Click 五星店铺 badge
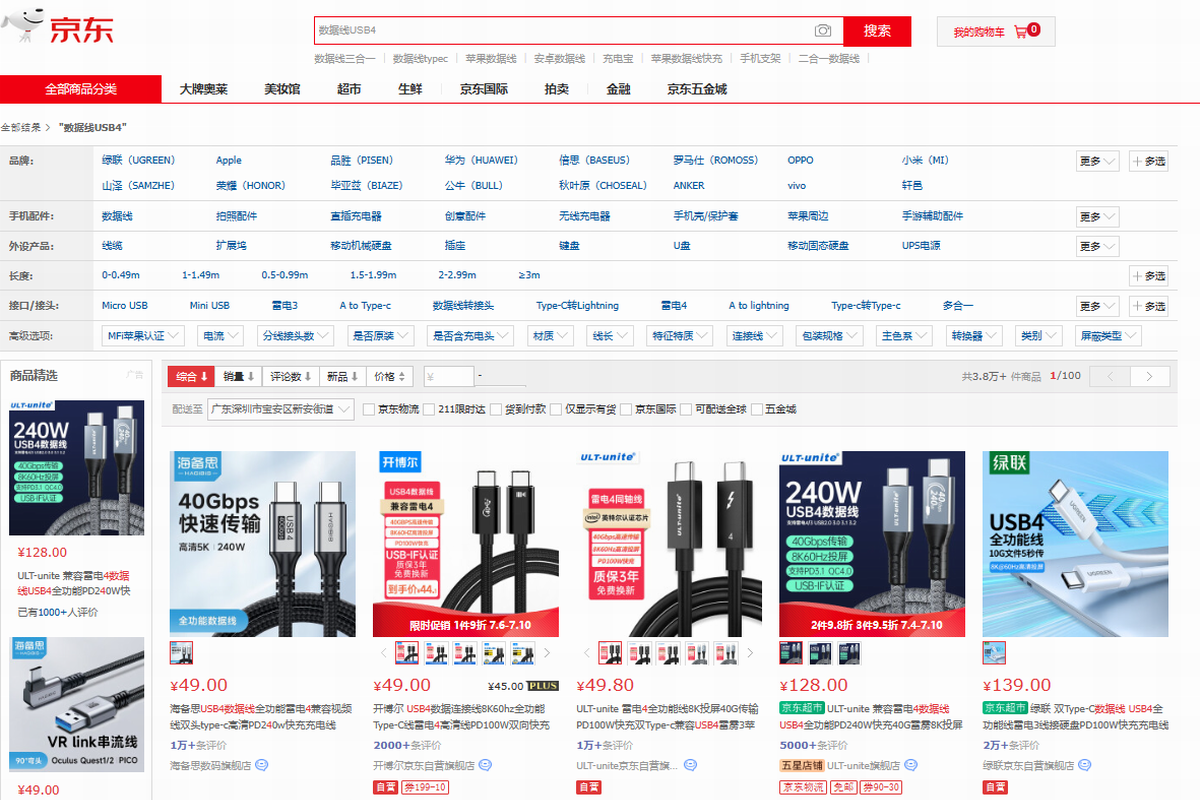1200x800 pixels. [801, 765]
